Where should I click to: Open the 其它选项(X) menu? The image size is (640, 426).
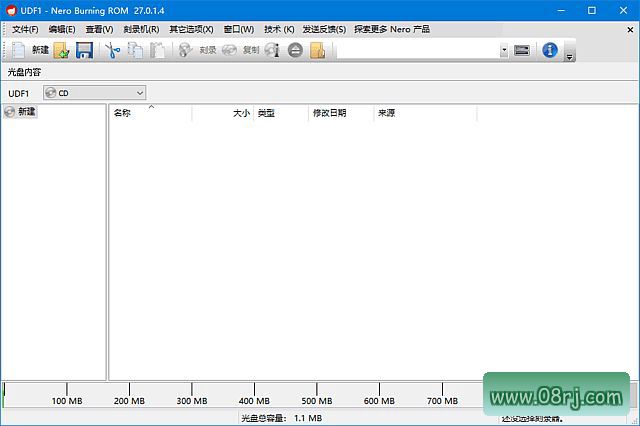(x=191, y=29)
